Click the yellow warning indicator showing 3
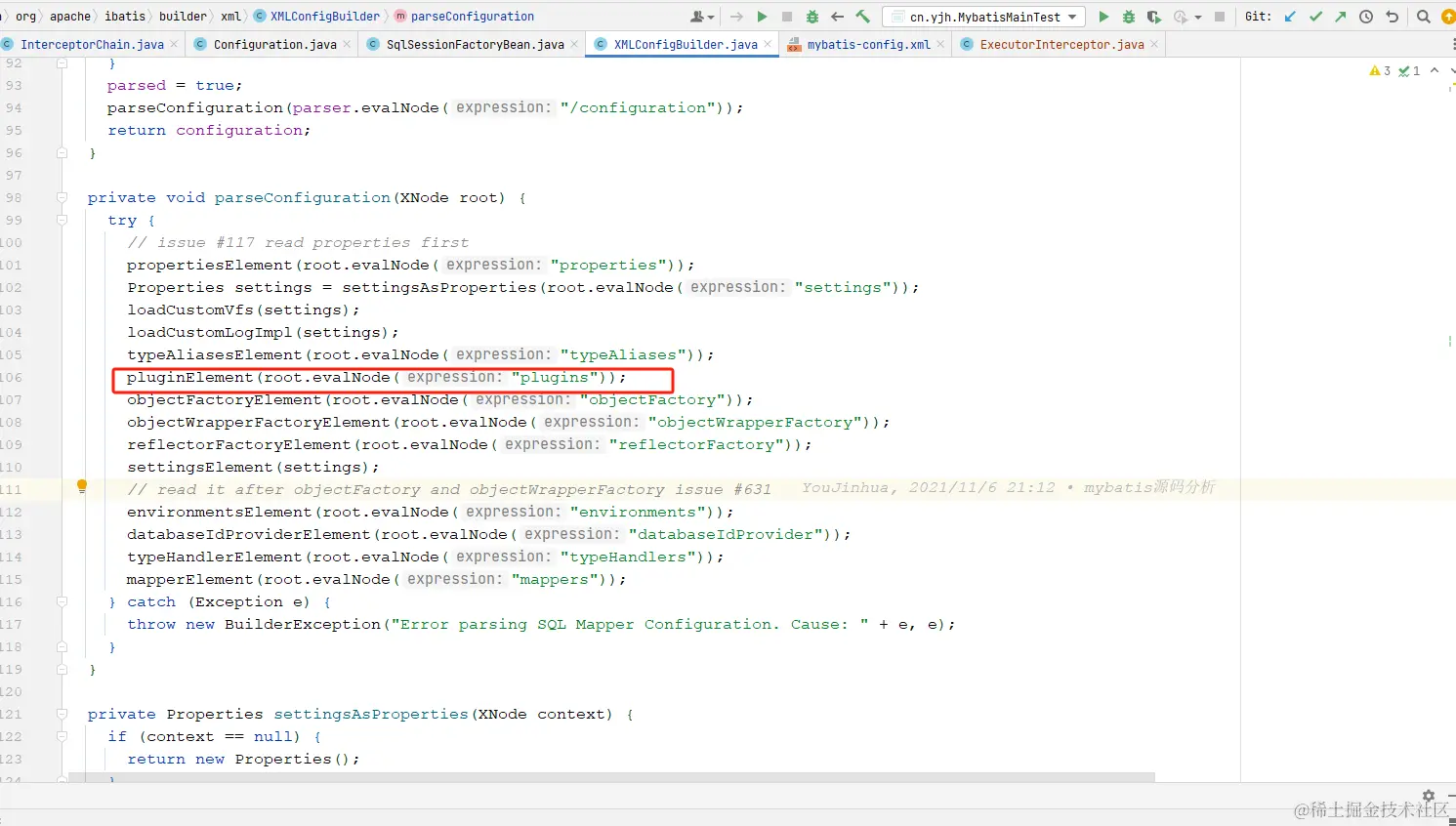The image size is (1456, 826). coord(1380,70)
